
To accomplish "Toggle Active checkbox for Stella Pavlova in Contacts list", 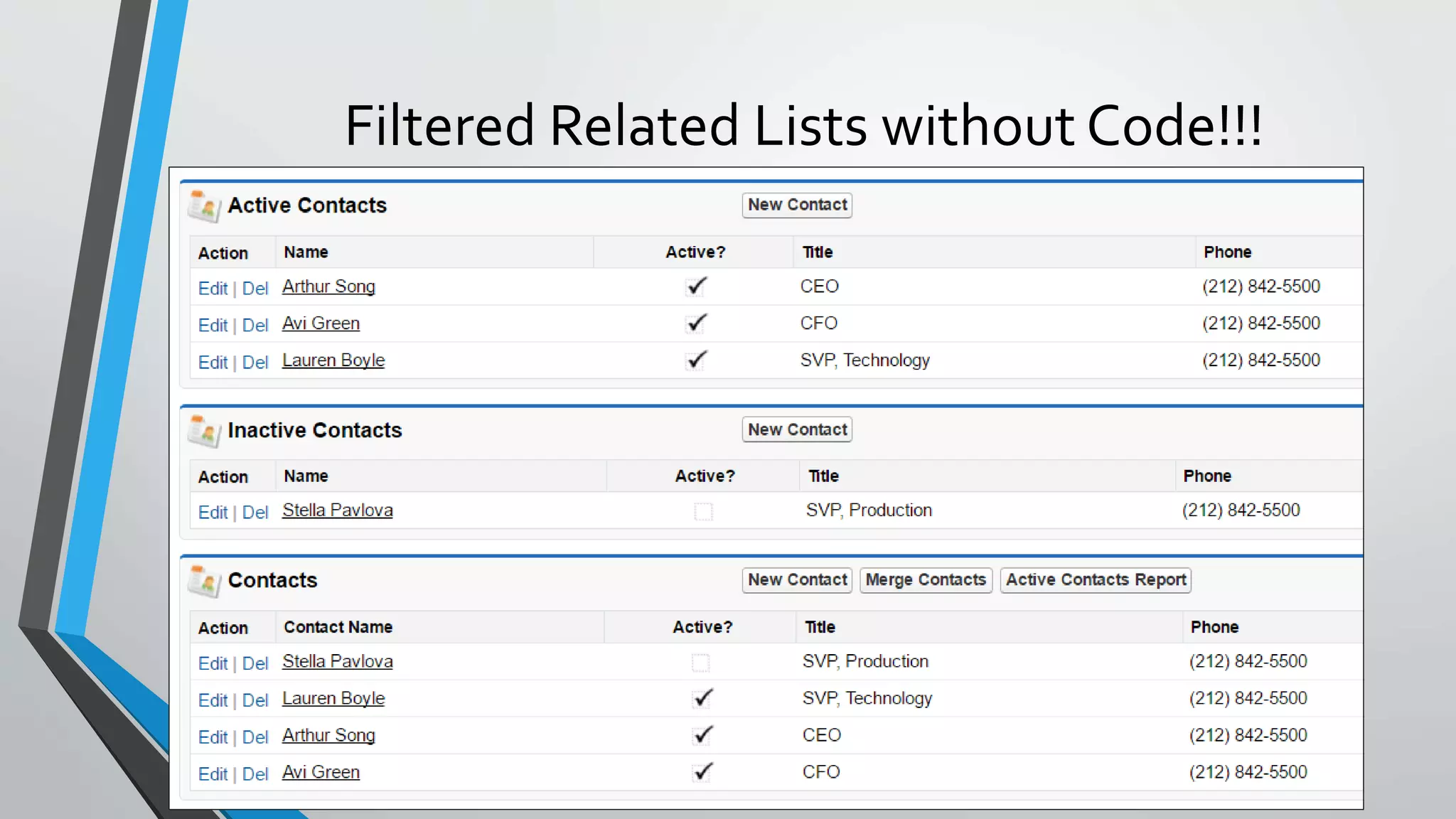I will [700, 663].
